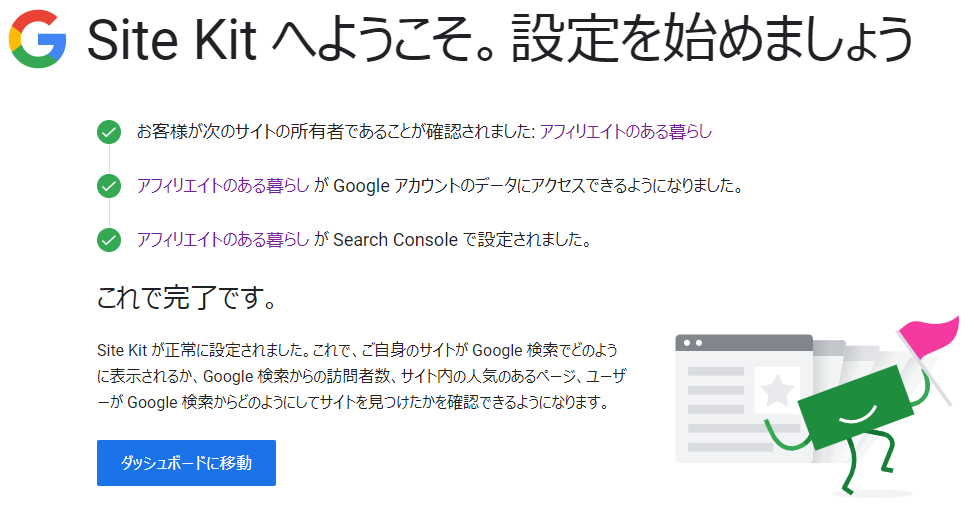Click the site ownership verified checkmark icon

(109, 132)
